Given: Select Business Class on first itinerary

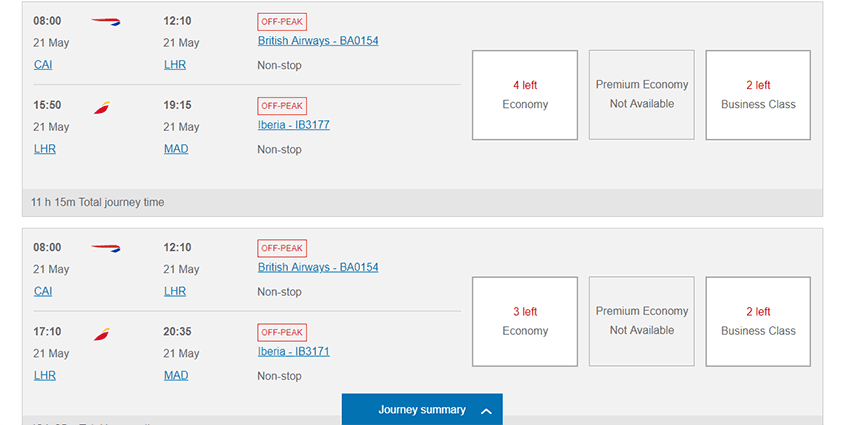Looking at the screenshot, I should 758,95.
